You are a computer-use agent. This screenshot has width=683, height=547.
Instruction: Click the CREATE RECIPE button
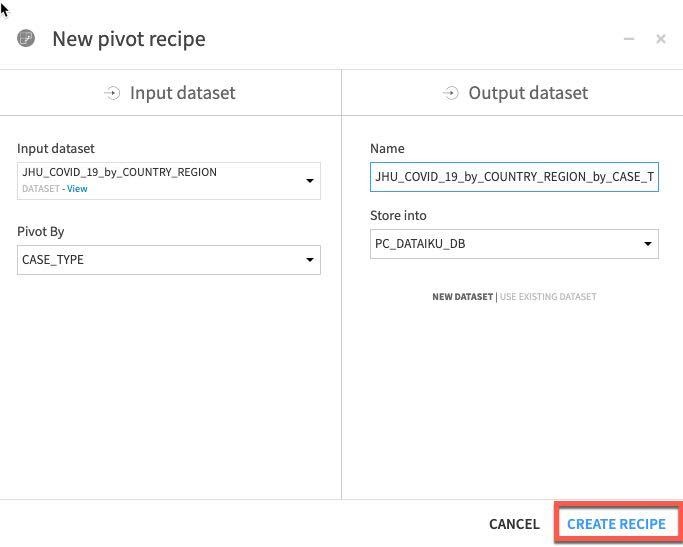[616, 524]
